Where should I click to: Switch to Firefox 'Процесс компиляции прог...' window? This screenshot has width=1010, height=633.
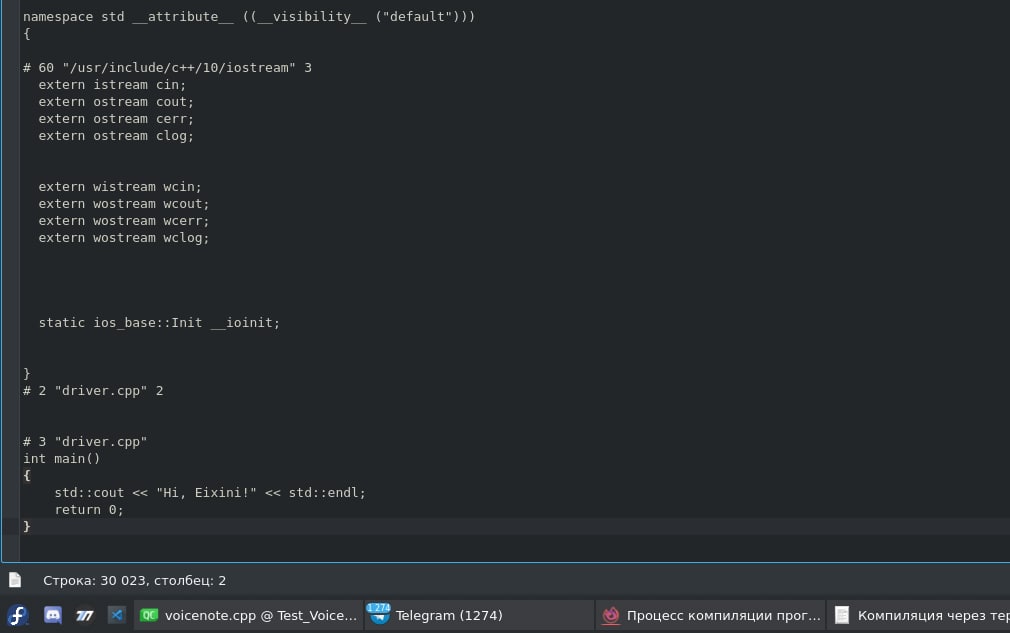click(710, 616)
